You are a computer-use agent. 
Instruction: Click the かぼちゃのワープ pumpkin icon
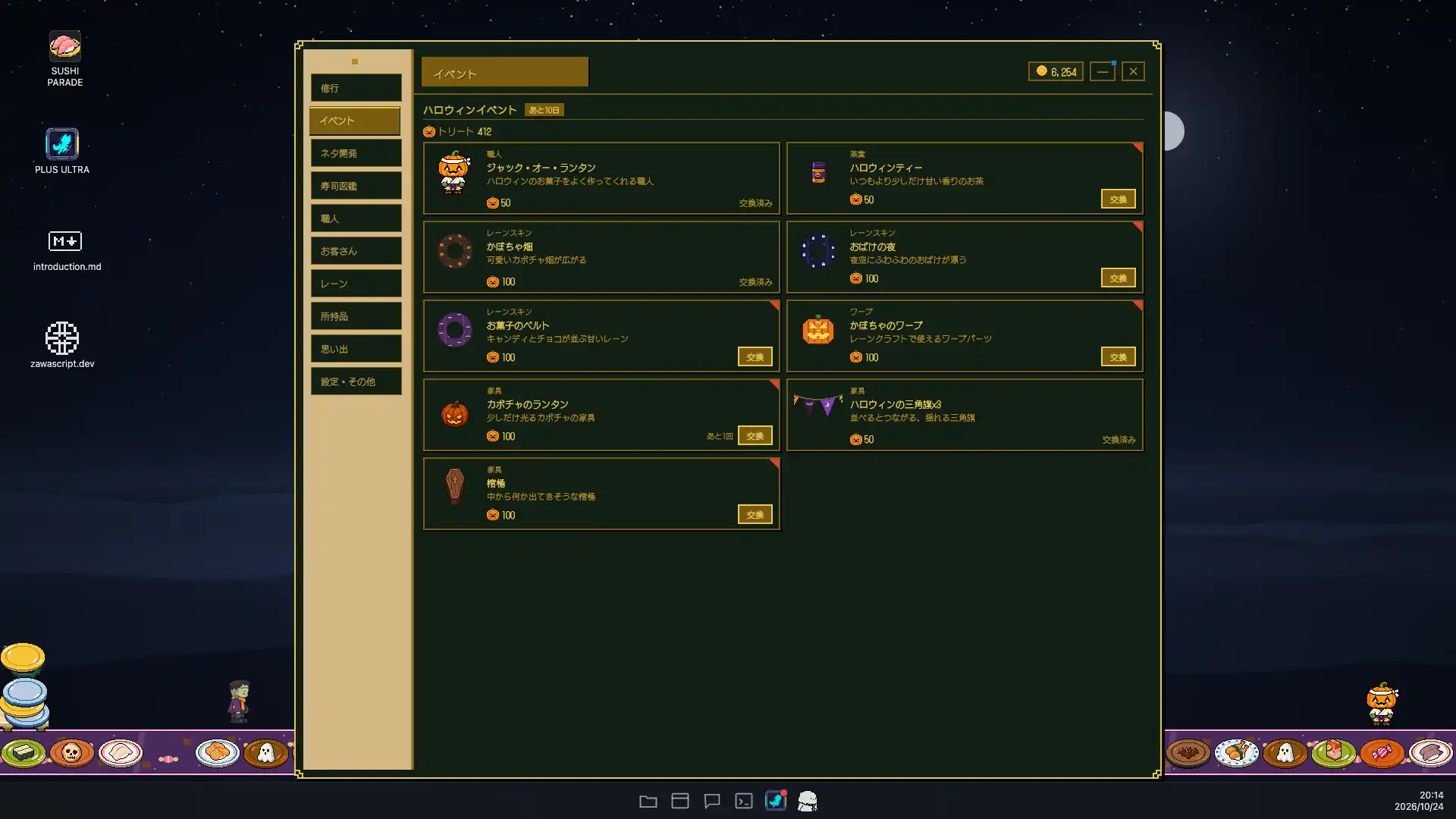818,330
